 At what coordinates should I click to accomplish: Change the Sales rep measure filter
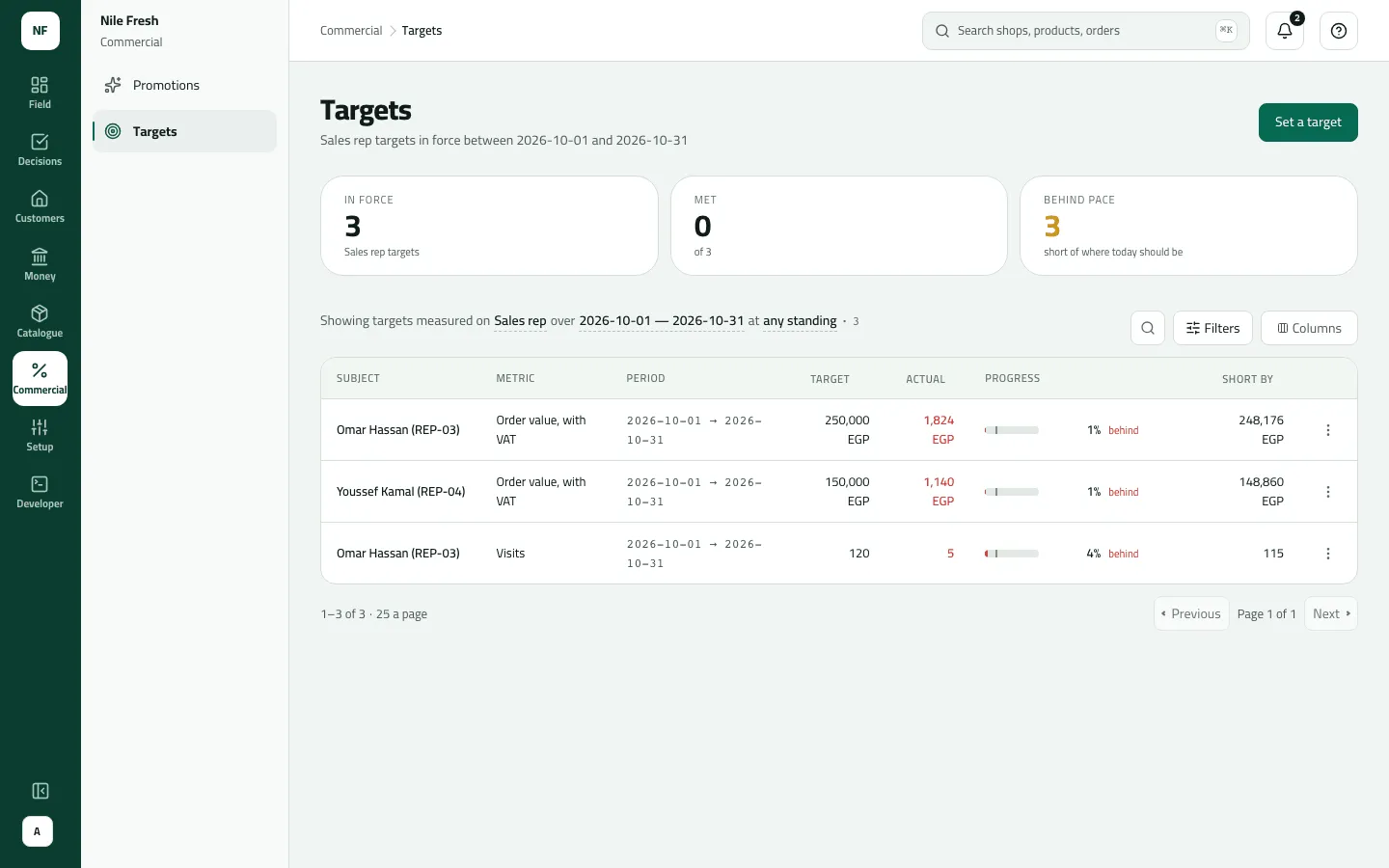tap(520, 321)
